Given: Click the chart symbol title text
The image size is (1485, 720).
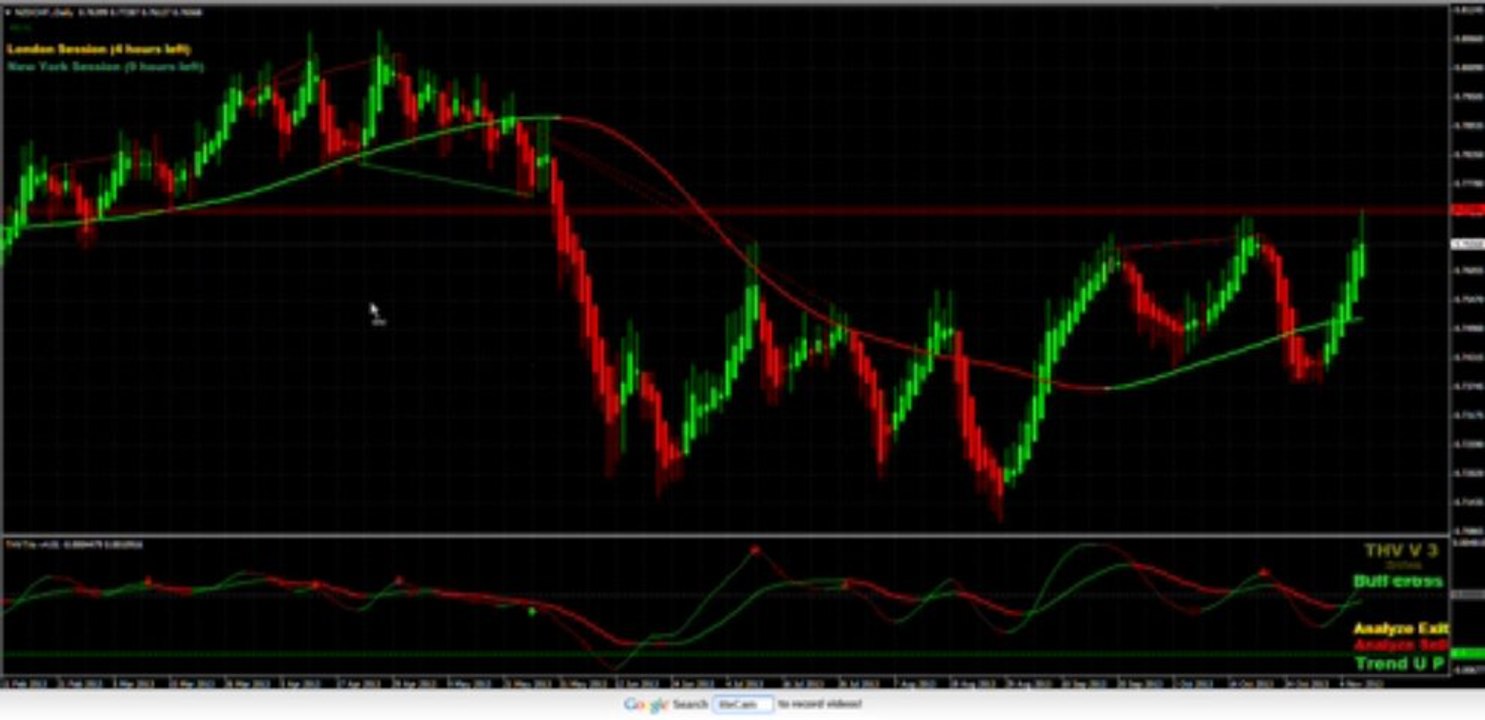Looking at the screenshot, I should (x=108, y=13).
